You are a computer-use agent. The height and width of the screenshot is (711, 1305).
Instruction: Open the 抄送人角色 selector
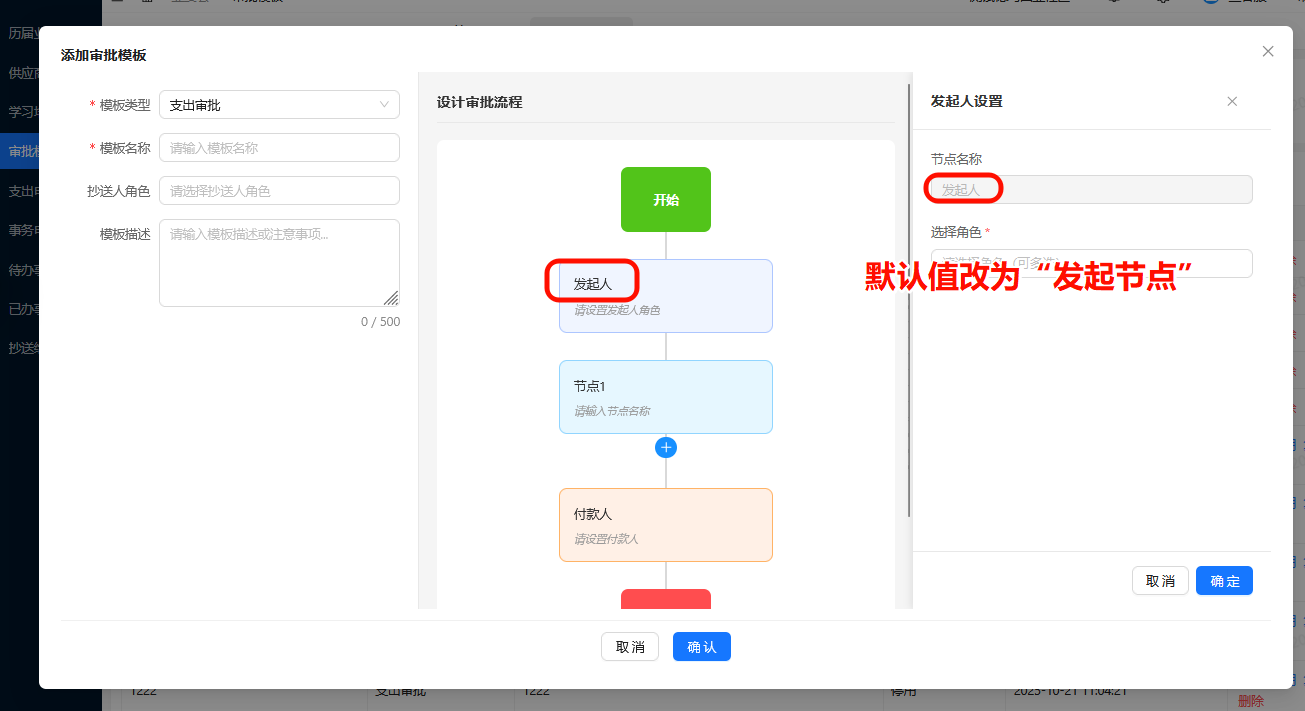pos(279,190)
